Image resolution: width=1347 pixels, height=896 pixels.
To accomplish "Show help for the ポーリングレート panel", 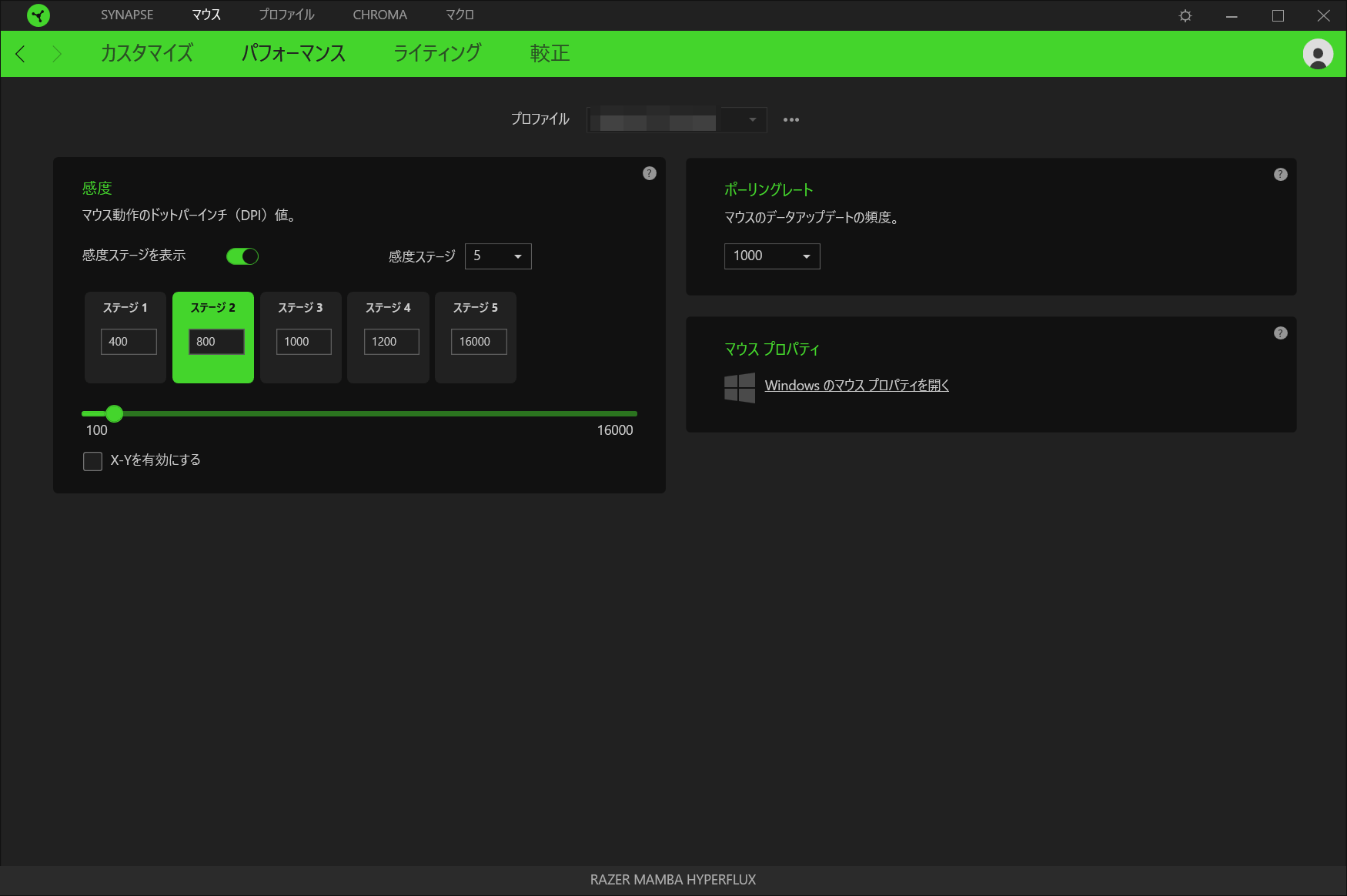I will (1281, 175).
